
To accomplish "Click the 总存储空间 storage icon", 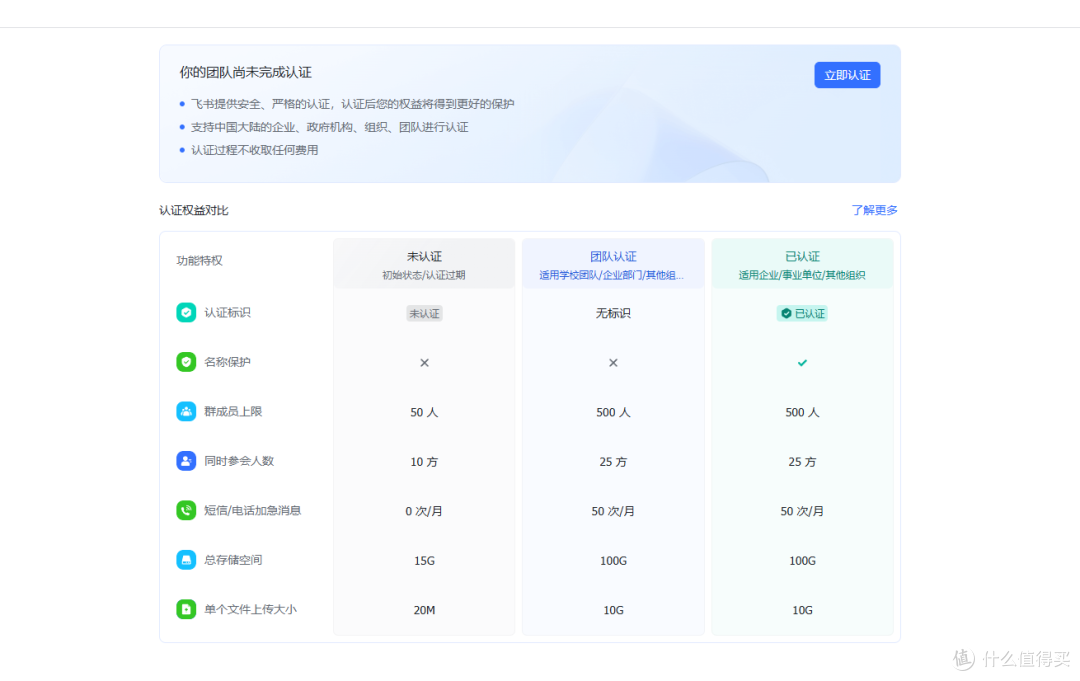I will click(186, 560).
